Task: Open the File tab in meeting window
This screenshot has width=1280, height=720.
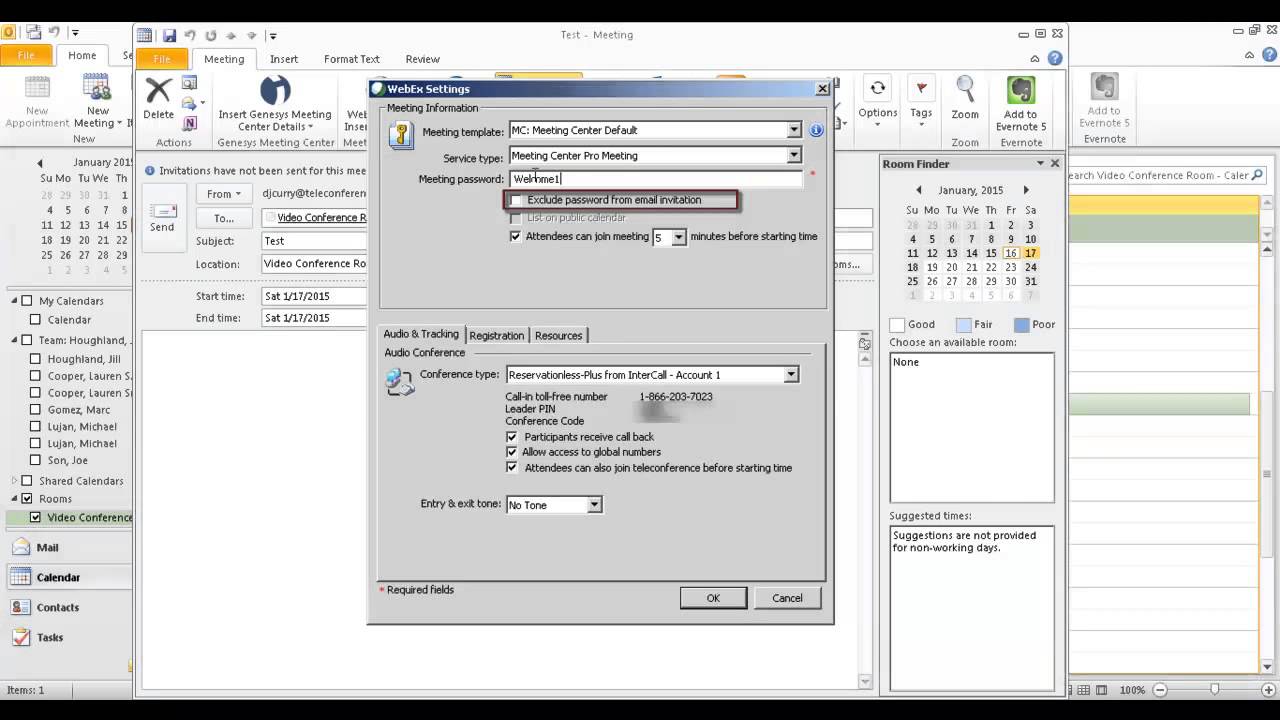Action: (x=162, y=59)
